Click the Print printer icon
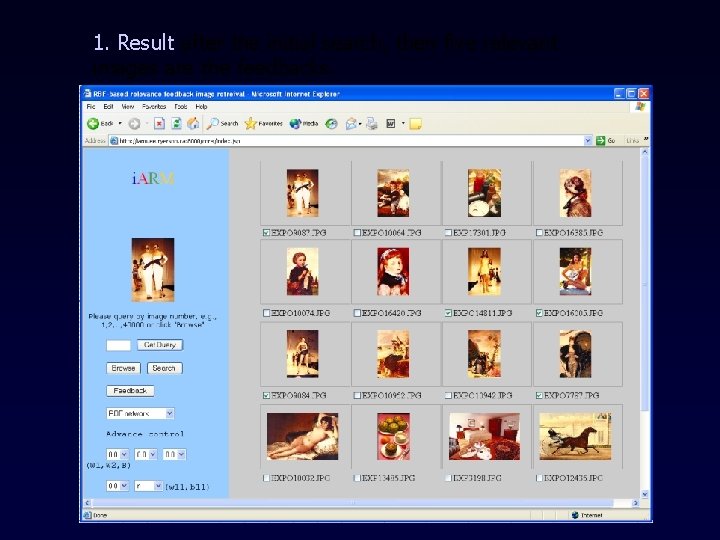The image size is (720, 540). [x=372, y=124]
